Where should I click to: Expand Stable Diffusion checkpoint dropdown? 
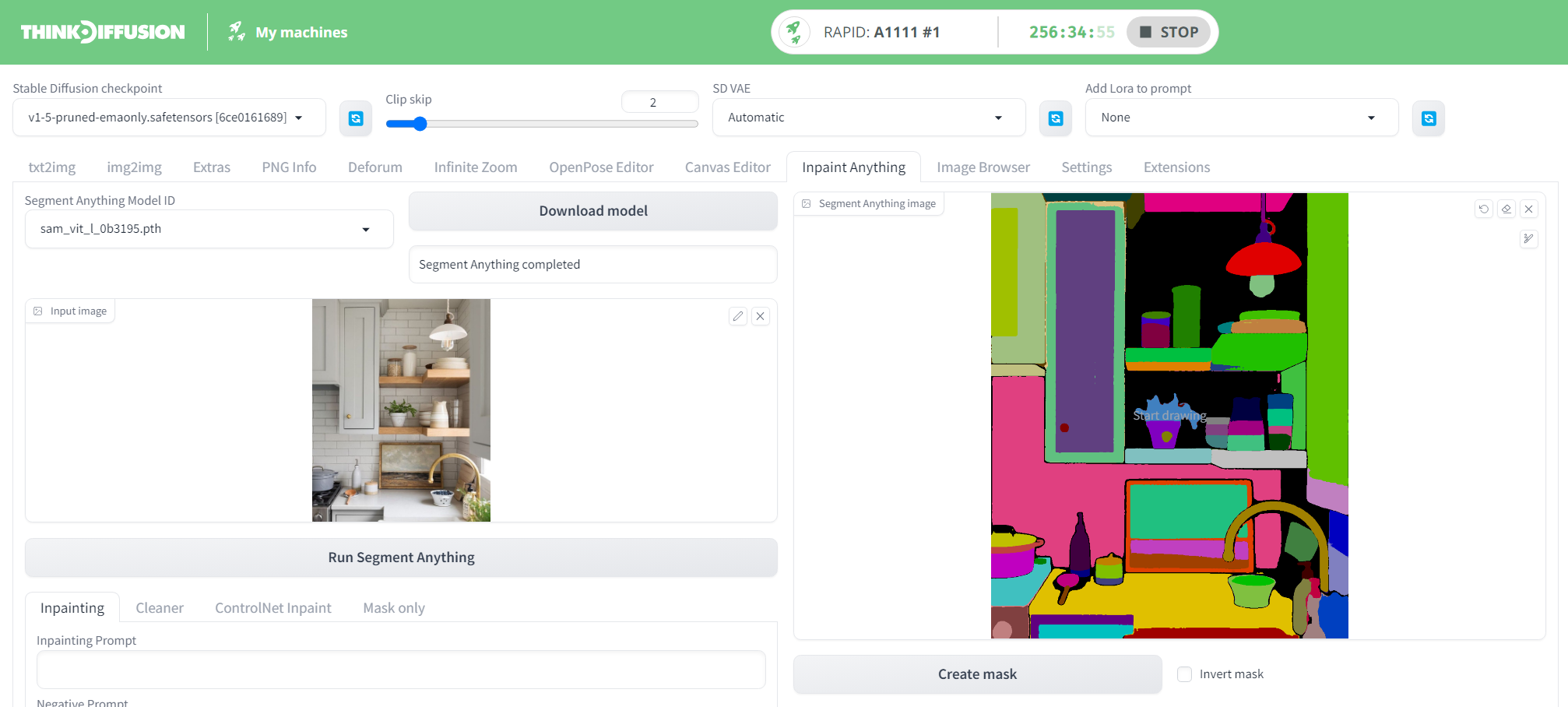point(169,118)
